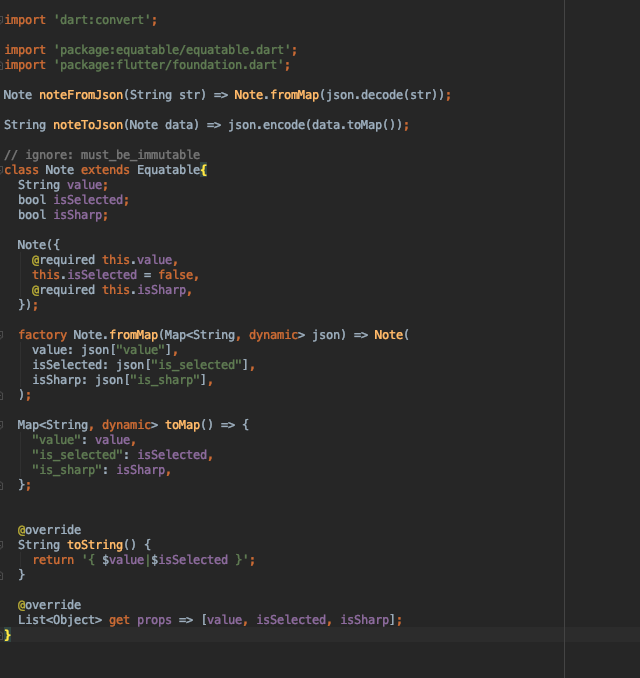Click json["is_sharp"] in fromMap
The width and height of the screenshot is (640, 678).
pyautogui.click(x=151, y=380)
